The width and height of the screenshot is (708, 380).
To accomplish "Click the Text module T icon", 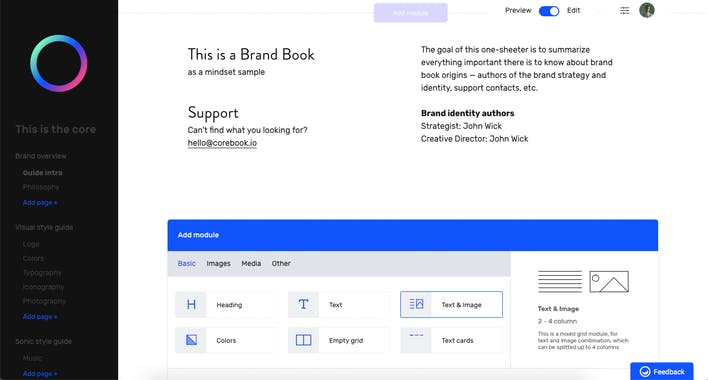I will tap(303, 305).
